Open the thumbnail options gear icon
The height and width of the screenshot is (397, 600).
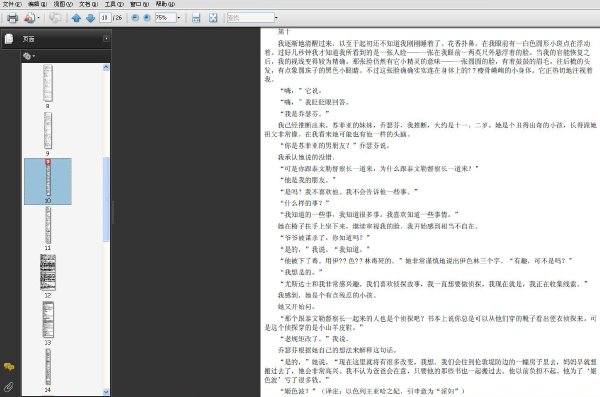pos(28,57)
